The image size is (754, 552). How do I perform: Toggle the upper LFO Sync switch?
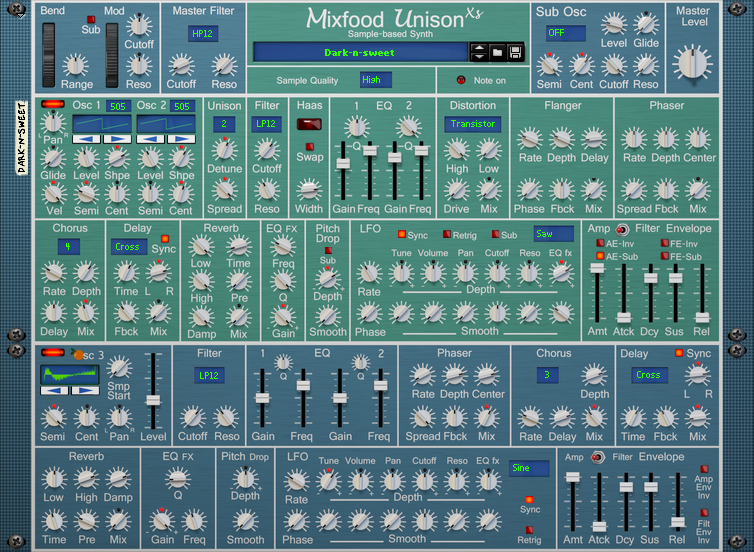coord(402,234)
